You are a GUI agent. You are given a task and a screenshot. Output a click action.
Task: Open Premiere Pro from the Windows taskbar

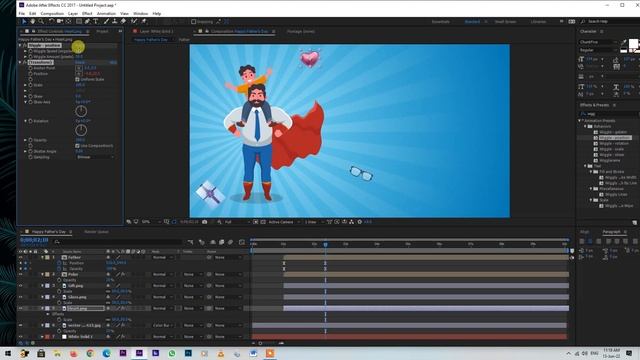[123, 353]
